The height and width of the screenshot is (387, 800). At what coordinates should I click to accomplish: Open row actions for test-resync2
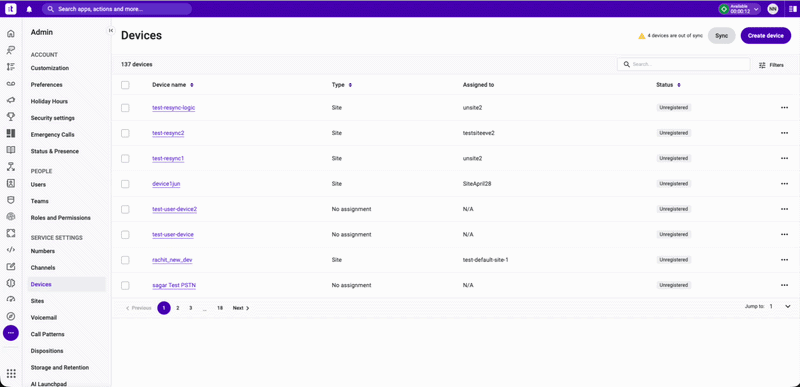[x=784, y=133]
